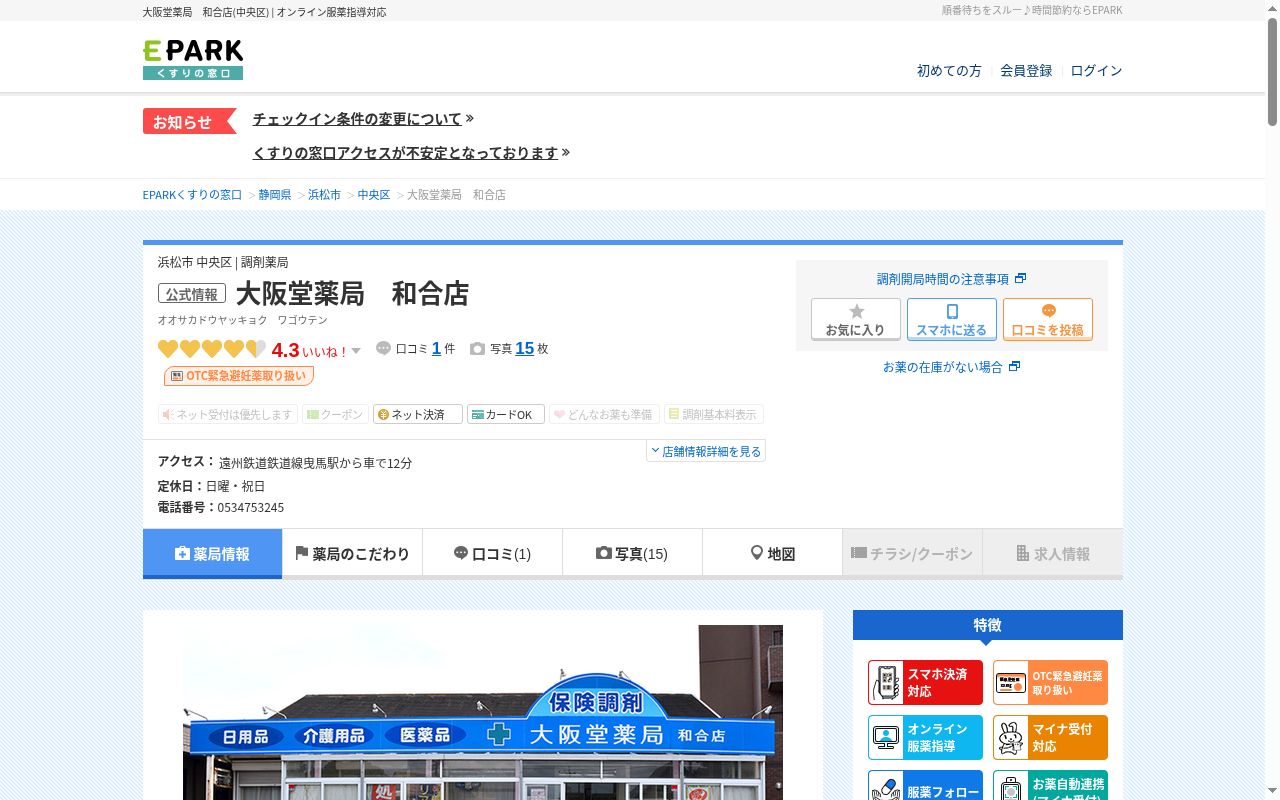
Task: Click the マイナ受付対応 feature badge
Action: [x=1050, y=738]
